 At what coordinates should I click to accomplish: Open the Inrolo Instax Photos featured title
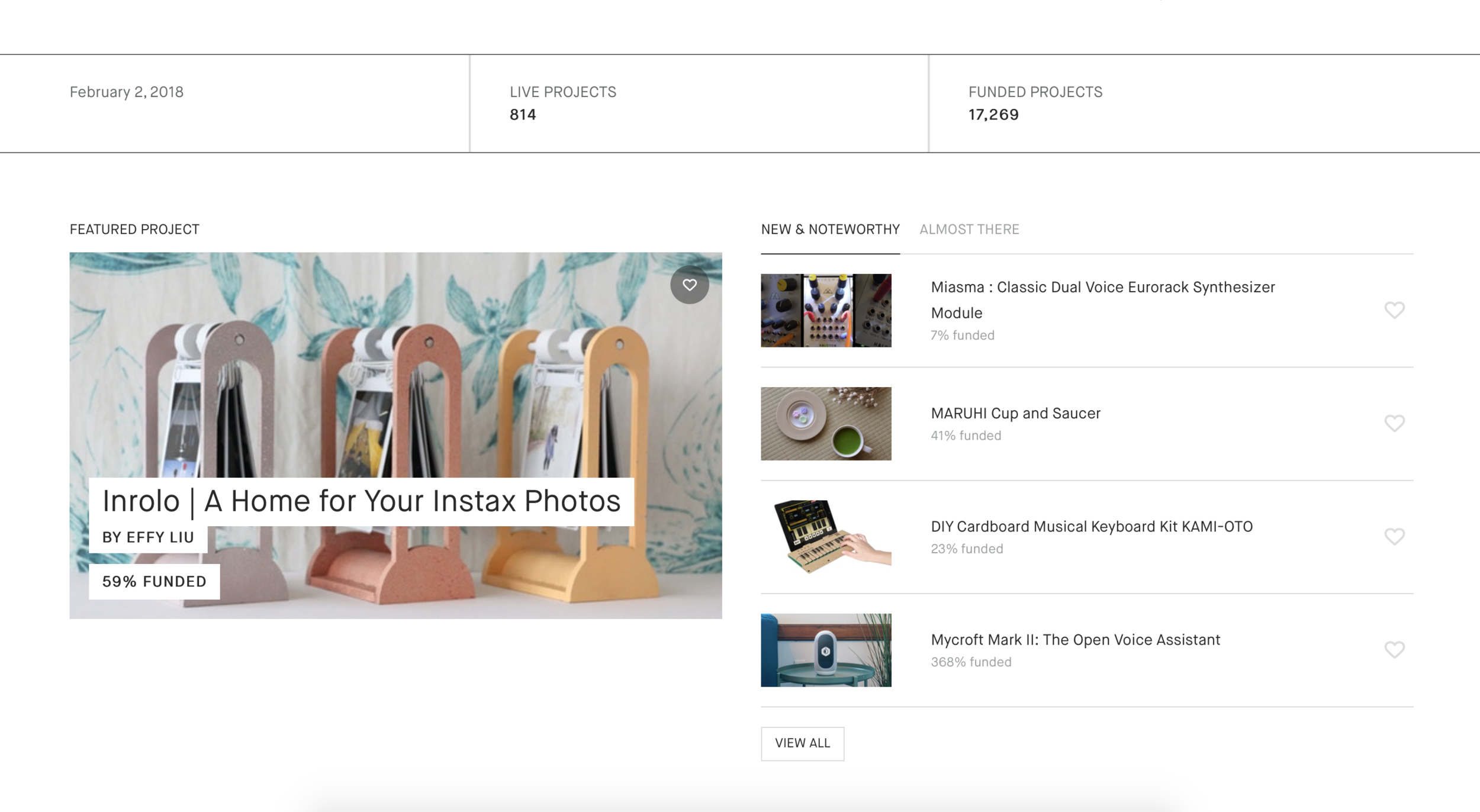[361, 501]
